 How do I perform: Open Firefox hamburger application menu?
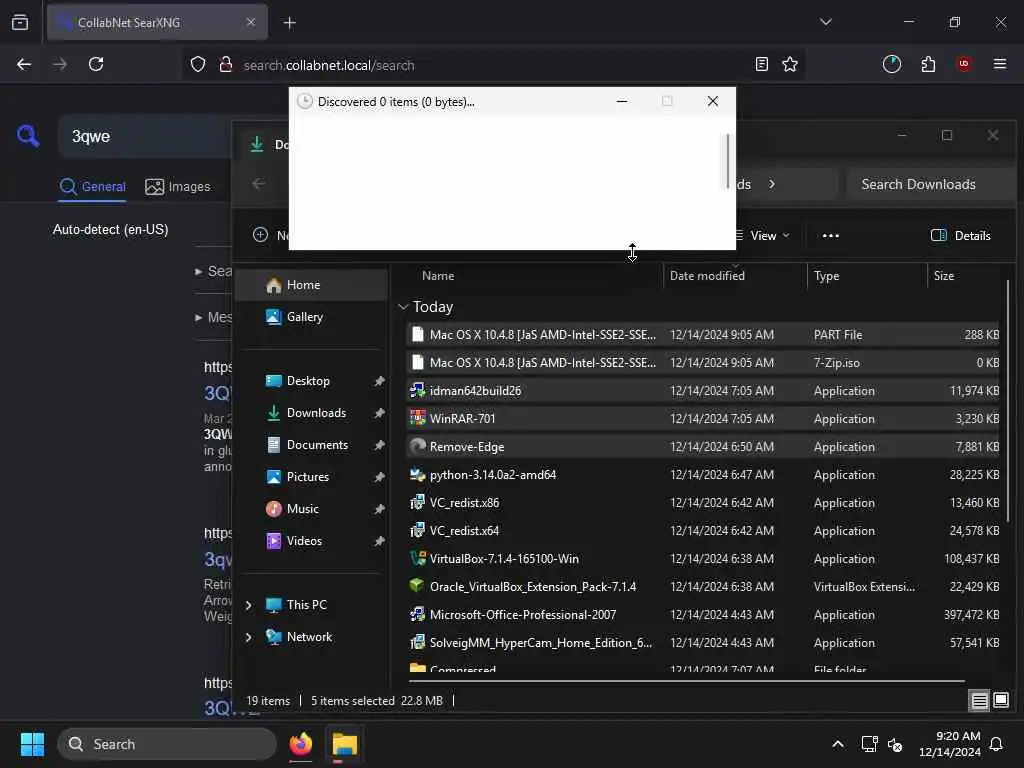pyautogui.click(x=1000, y=64)
